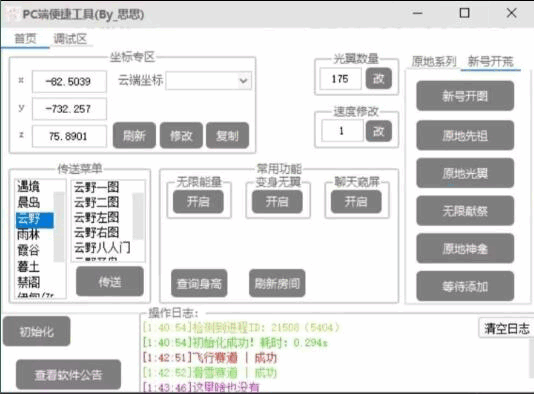Select 遇境 in the teleport list

(x=29, y=186)
